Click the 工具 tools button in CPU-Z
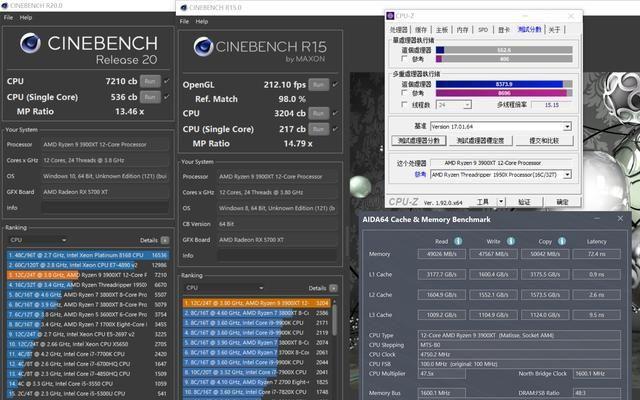The image size is (640, 400). point(483,202)
